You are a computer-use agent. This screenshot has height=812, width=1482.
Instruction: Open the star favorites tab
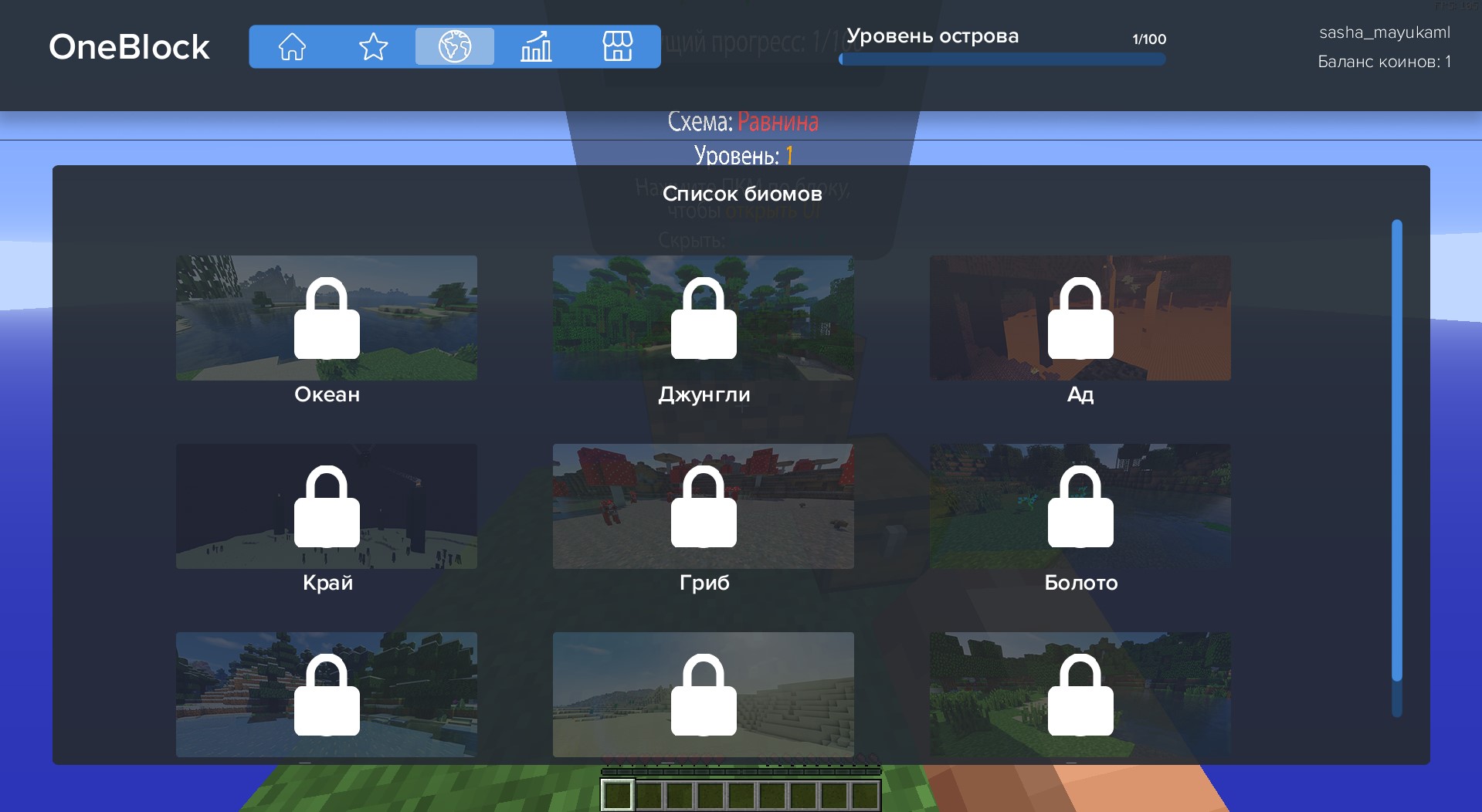pos(373,47)
